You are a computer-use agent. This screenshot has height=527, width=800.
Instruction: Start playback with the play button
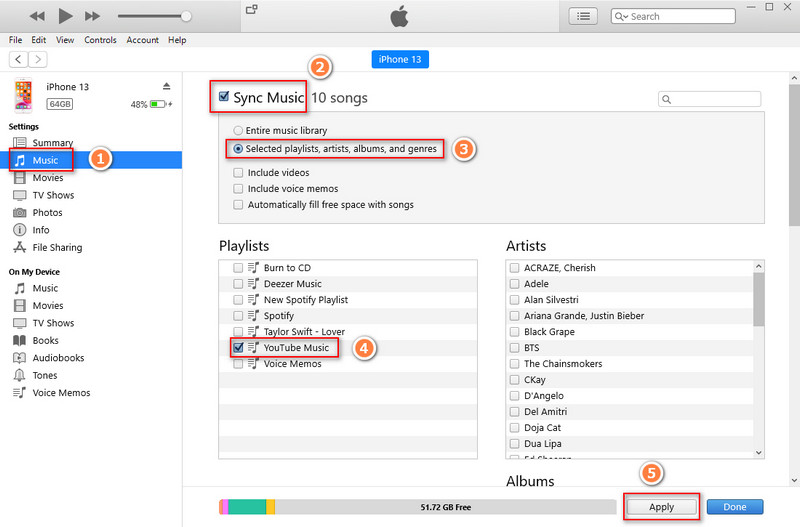pyautogui.click(x=65, y=16)
